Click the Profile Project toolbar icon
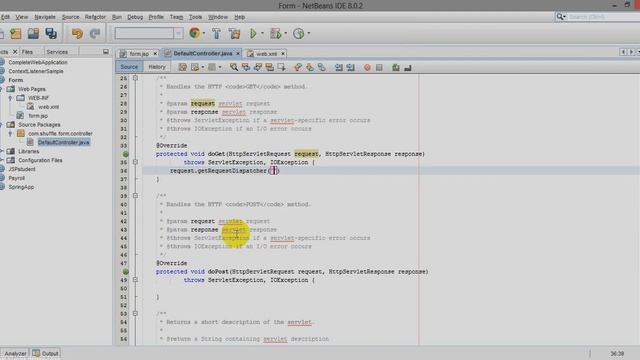Image resolution: width=640 pixels, height=360 pixels. coord(299,33)
